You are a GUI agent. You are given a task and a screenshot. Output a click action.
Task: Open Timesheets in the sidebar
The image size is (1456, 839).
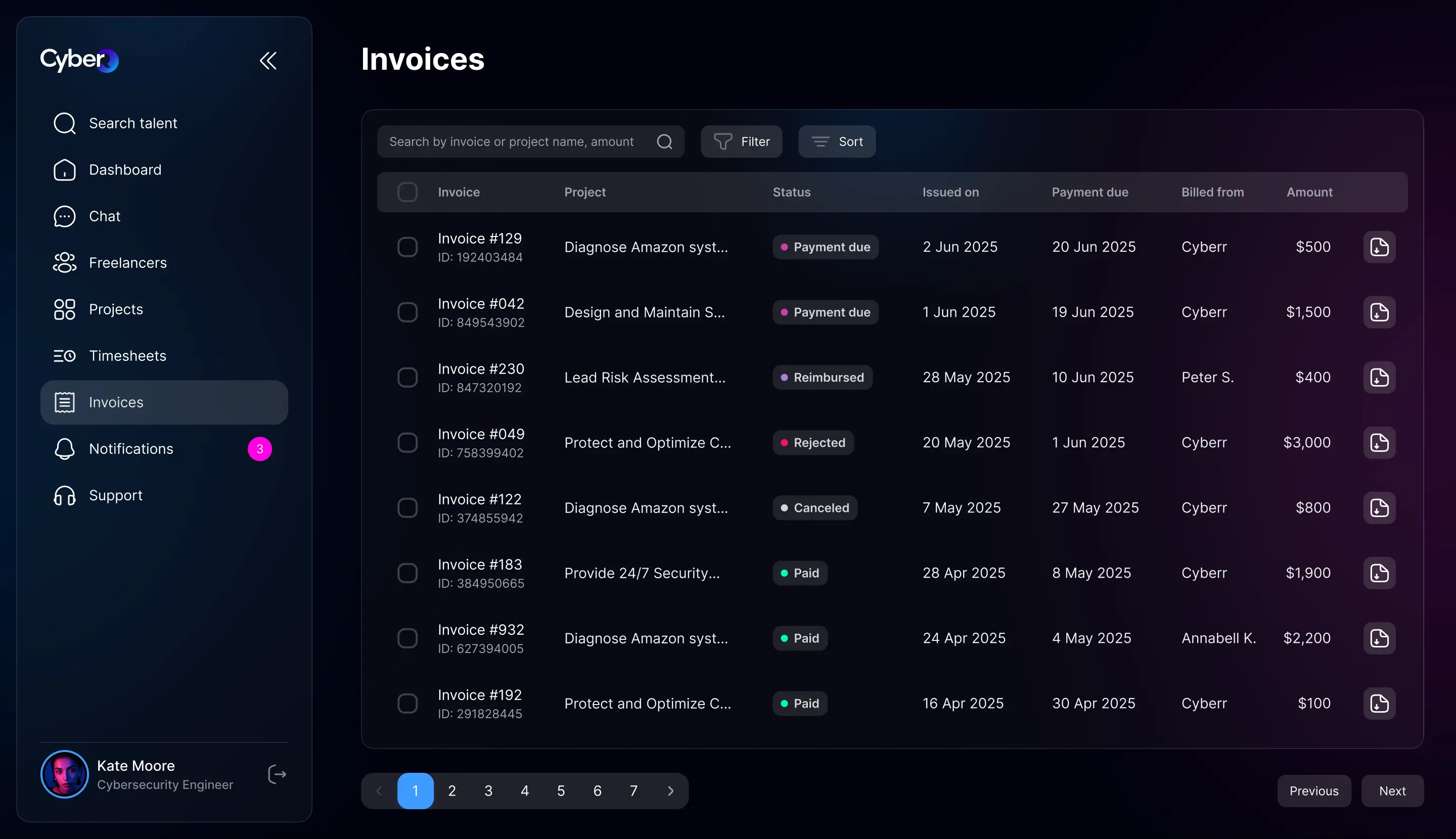127,355
